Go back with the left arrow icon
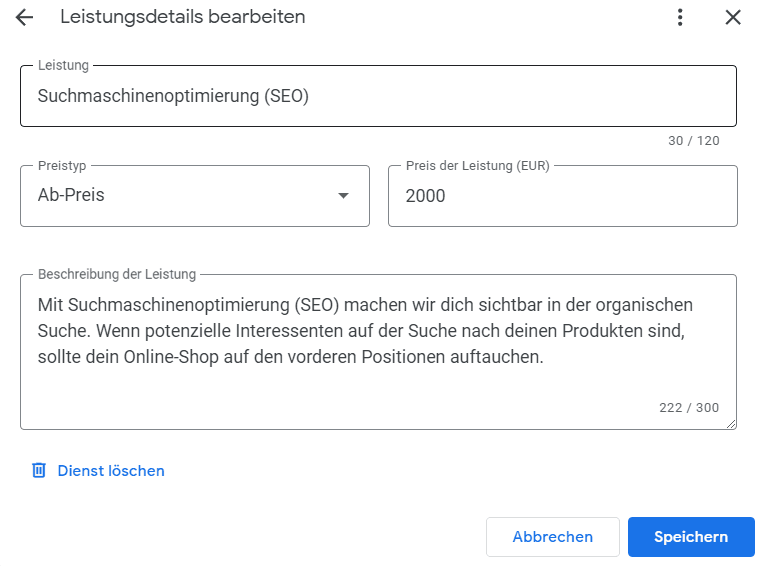 point(24,17)
